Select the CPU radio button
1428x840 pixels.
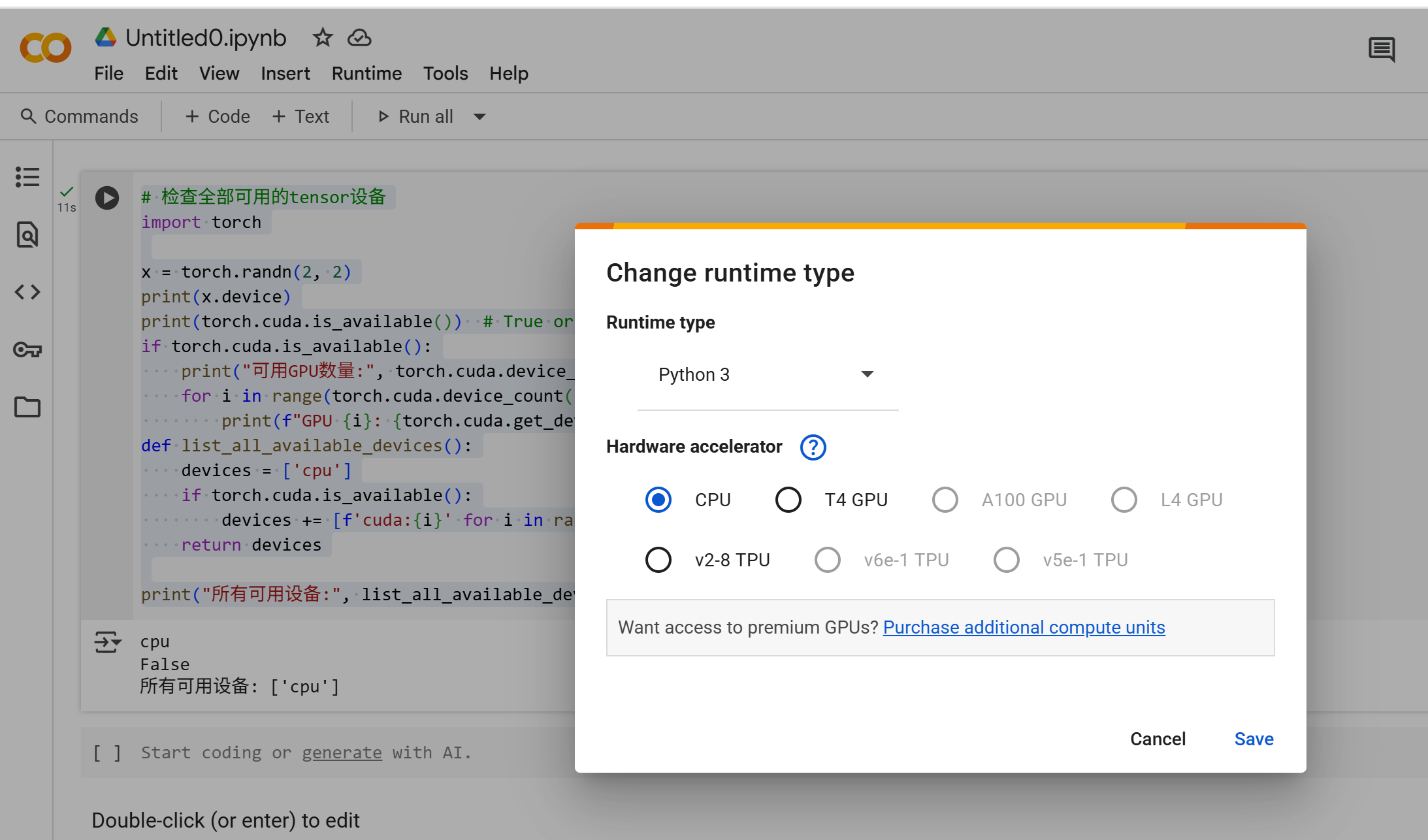658,500
